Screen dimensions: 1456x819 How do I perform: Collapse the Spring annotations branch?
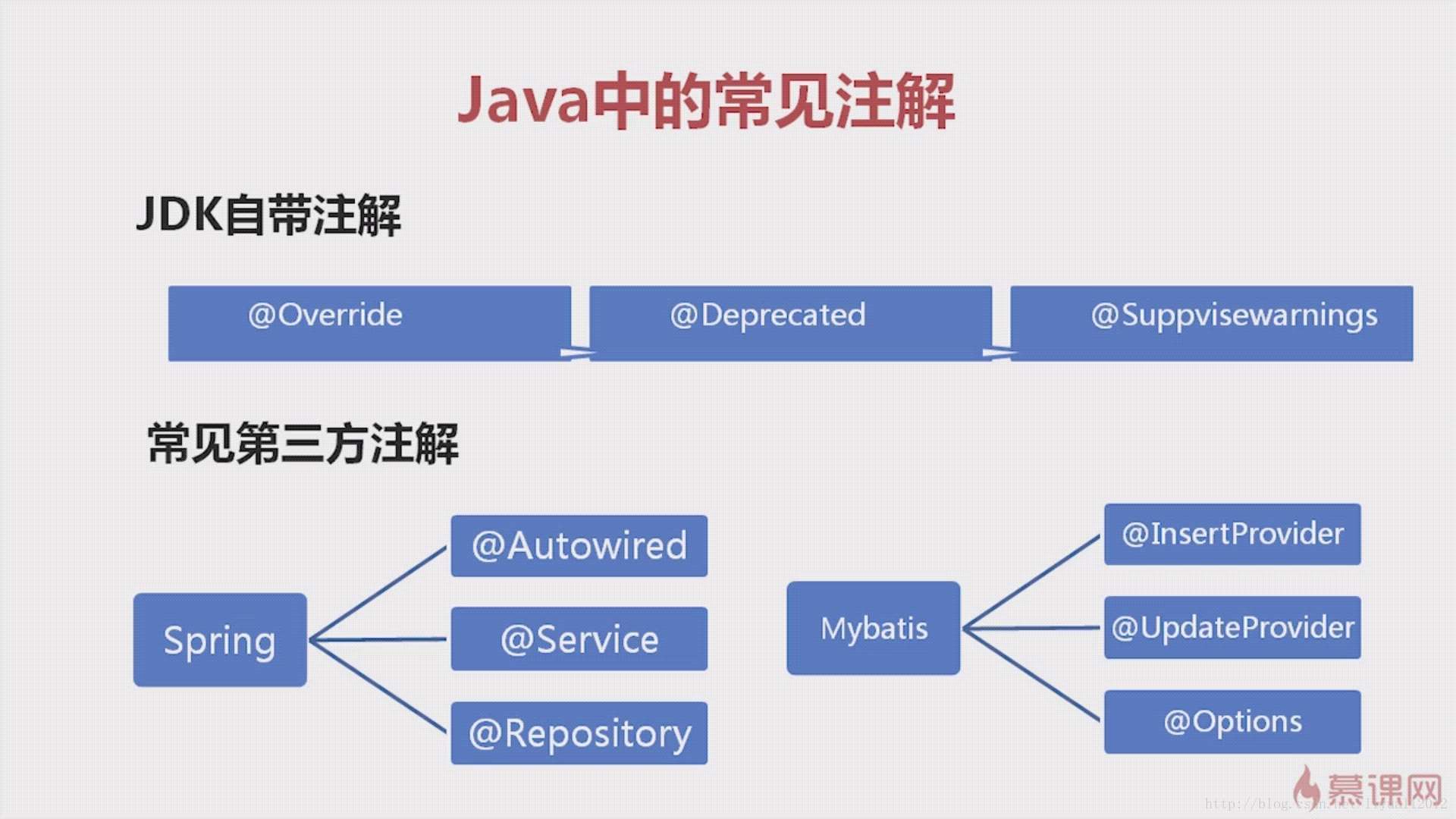[219, 636]
